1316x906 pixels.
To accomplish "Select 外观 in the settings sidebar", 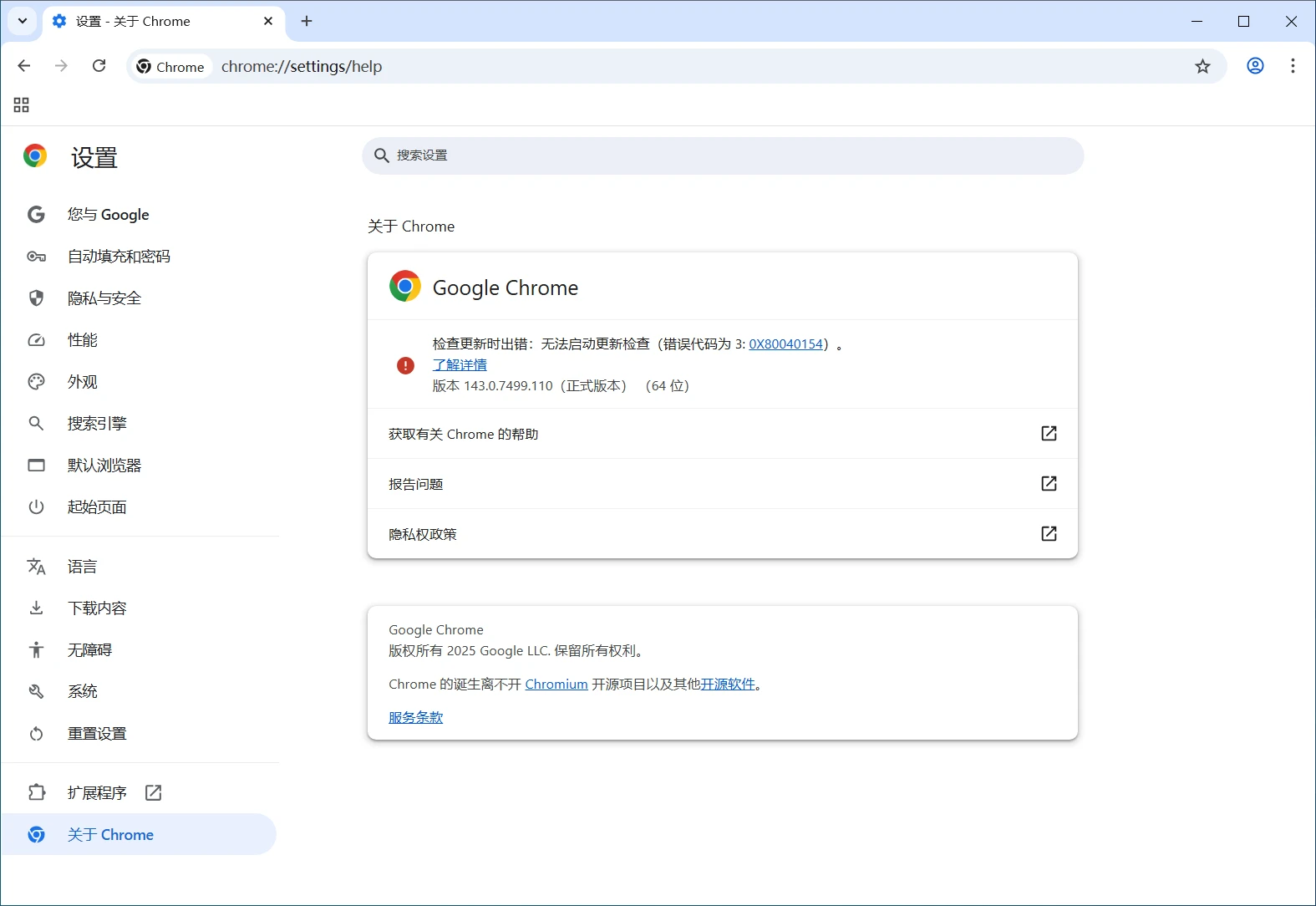I will pyautogui.click(x=83, y=382).
